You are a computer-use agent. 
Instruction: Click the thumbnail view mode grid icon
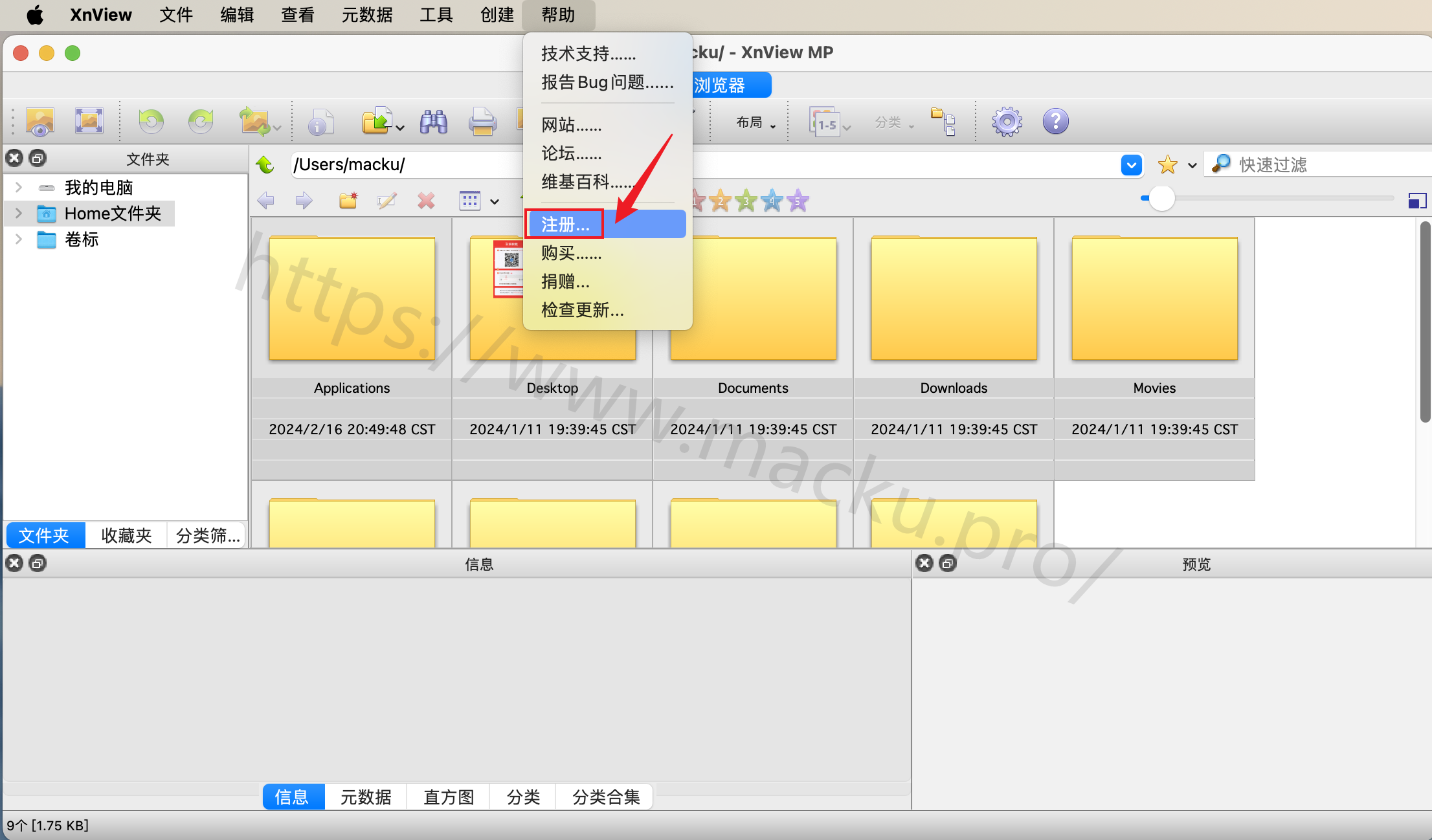[x=469, y=201]
